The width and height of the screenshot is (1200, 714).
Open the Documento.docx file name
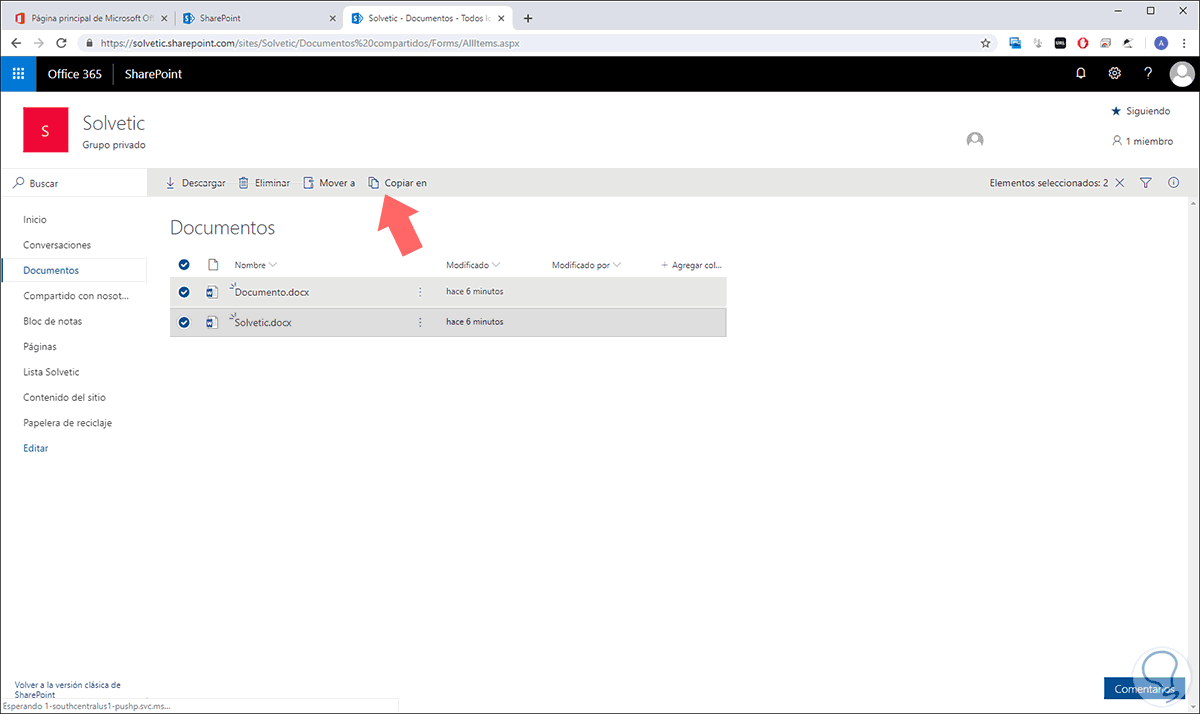(x=272, y=292)
